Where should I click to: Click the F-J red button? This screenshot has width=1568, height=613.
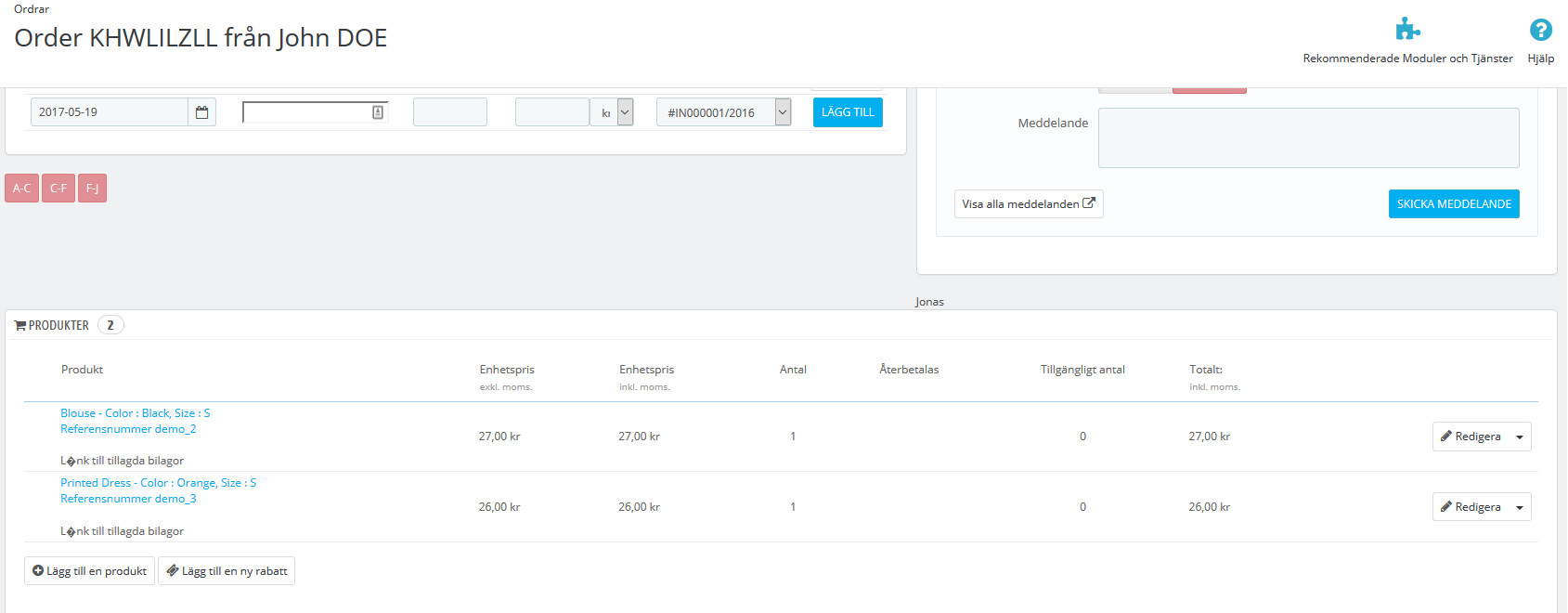point(92,188)
